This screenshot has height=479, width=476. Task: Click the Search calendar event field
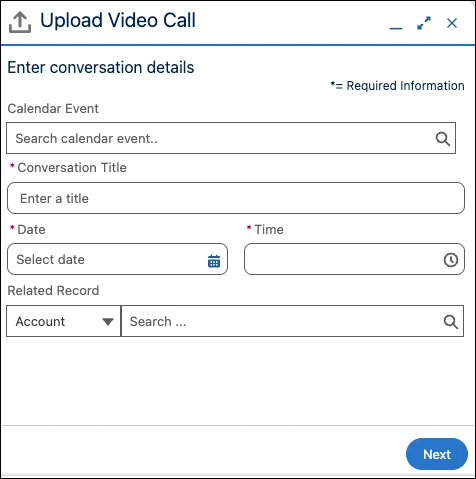tap(231, 138)
